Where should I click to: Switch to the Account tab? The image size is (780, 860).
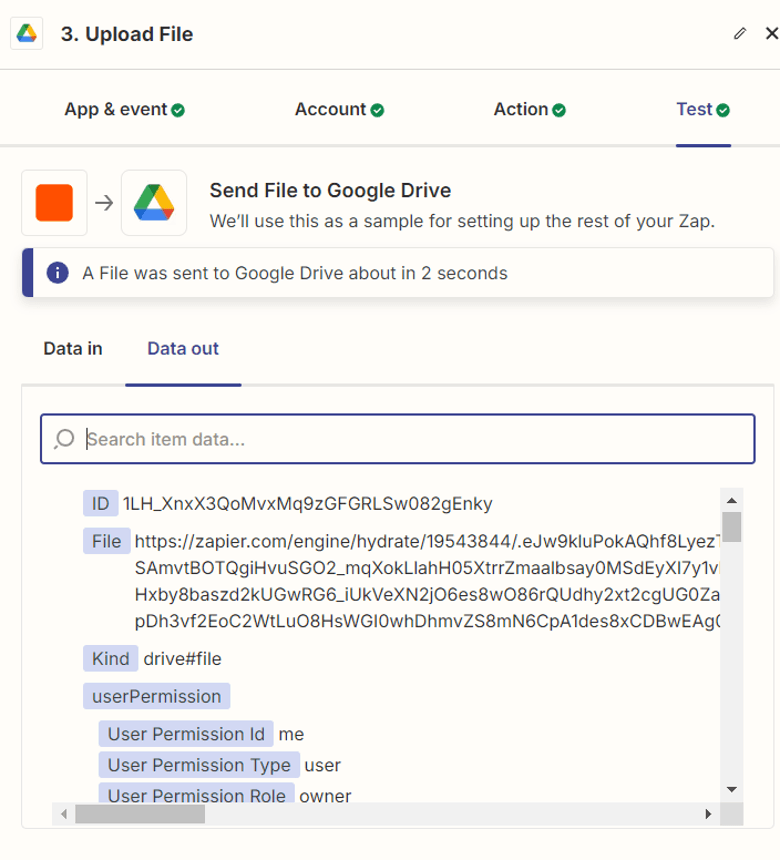coord(330,109)
